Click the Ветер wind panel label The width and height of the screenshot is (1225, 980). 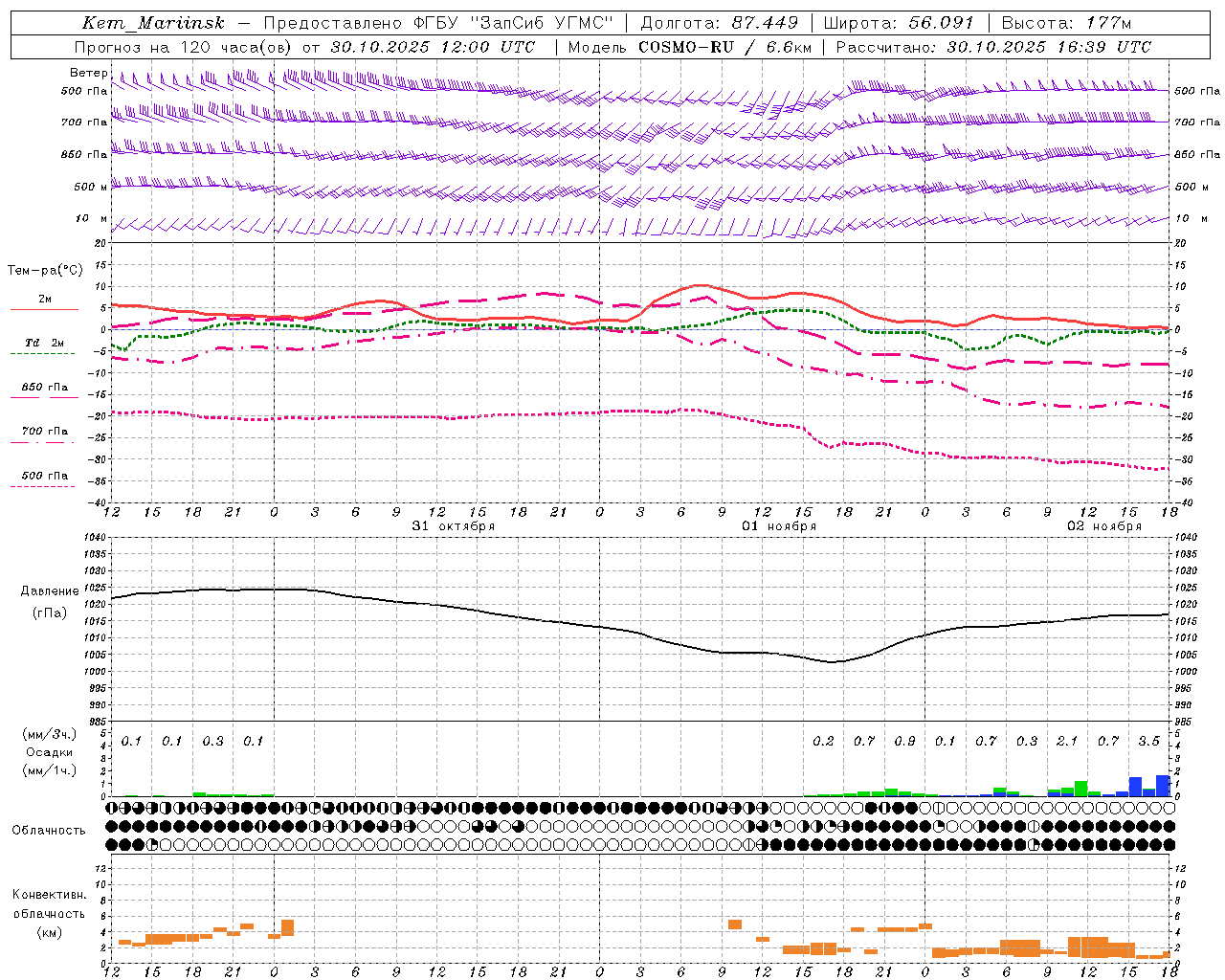88,73
